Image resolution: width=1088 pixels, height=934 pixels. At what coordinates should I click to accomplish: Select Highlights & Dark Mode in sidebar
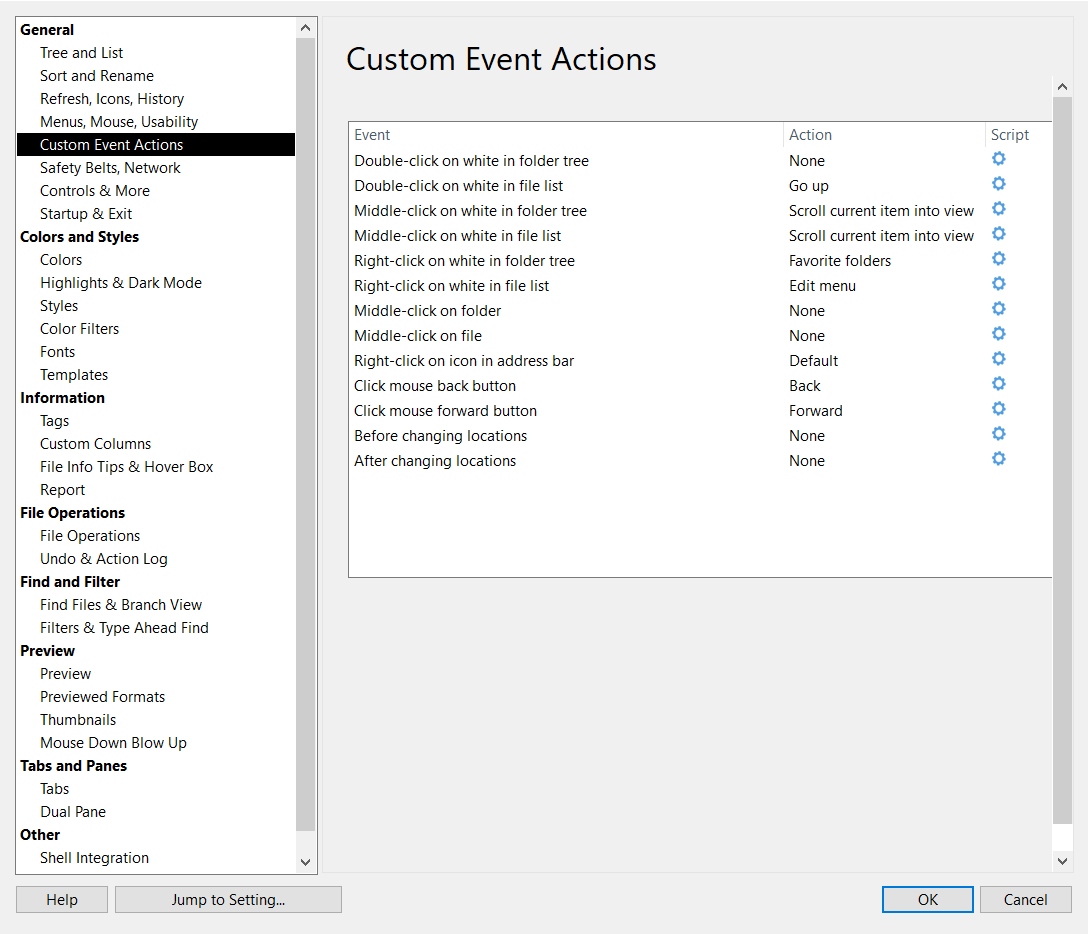tap(121, 283)
